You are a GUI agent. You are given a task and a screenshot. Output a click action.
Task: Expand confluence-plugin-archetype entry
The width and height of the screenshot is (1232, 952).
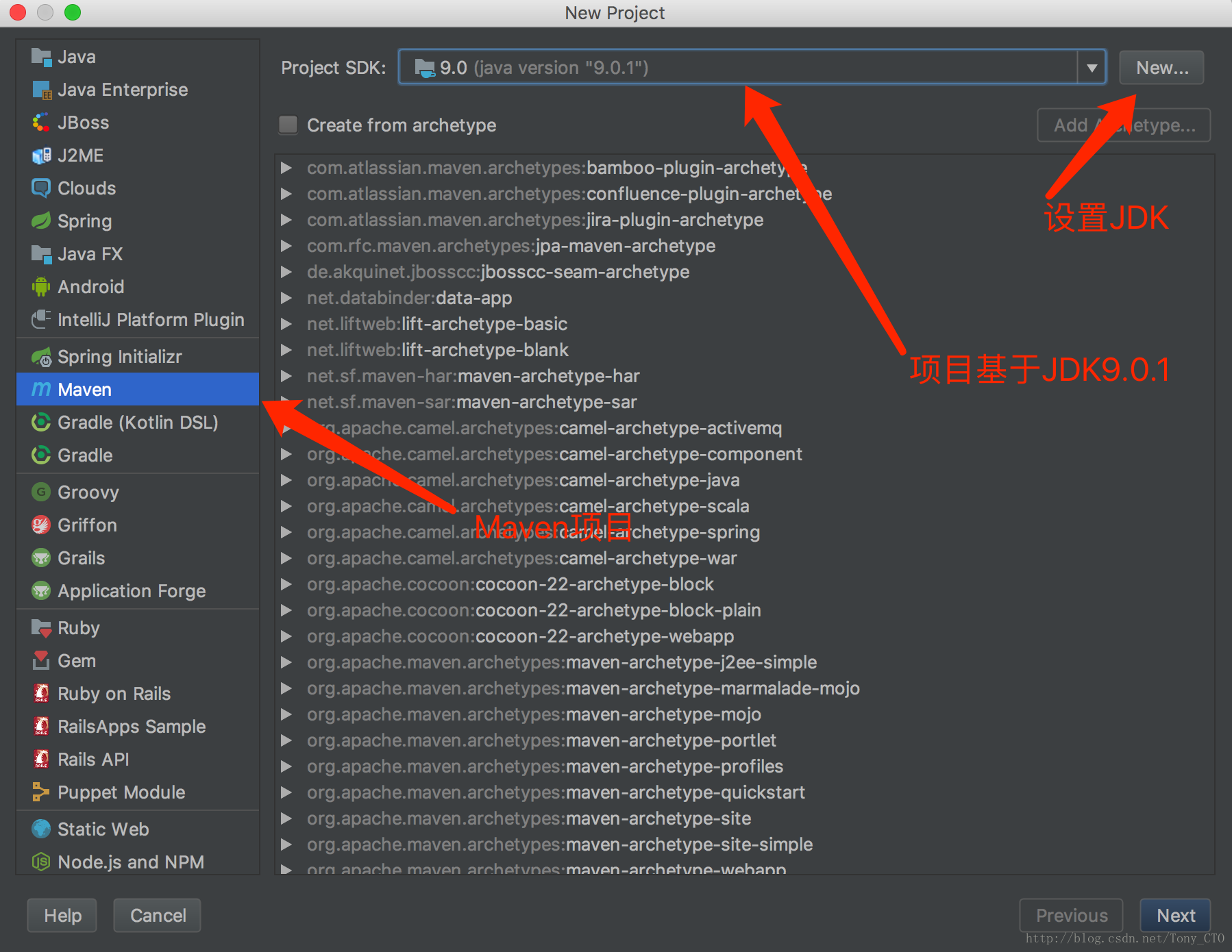tap(286, 194)
